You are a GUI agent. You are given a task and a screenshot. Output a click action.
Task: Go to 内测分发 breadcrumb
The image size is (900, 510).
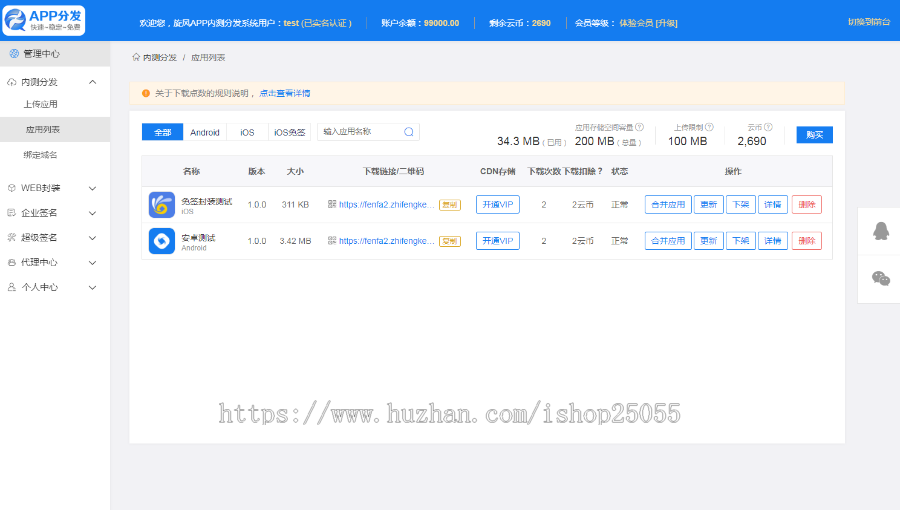coord(160,57)
